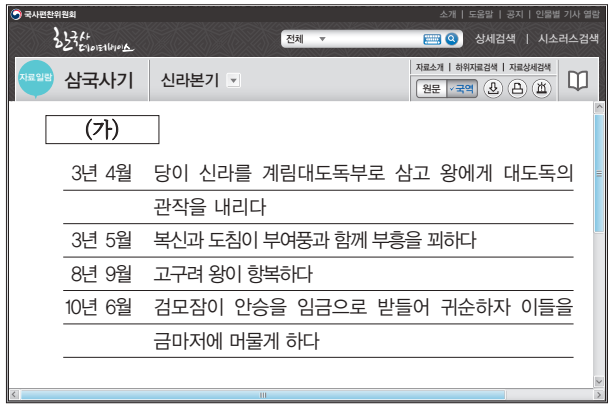Click the (가) box
The height and width of the screenshot is (406, 614).
tap(102, 129)
